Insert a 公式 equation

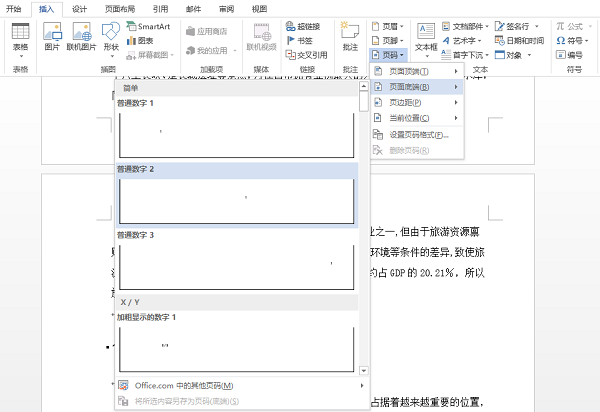574,26
